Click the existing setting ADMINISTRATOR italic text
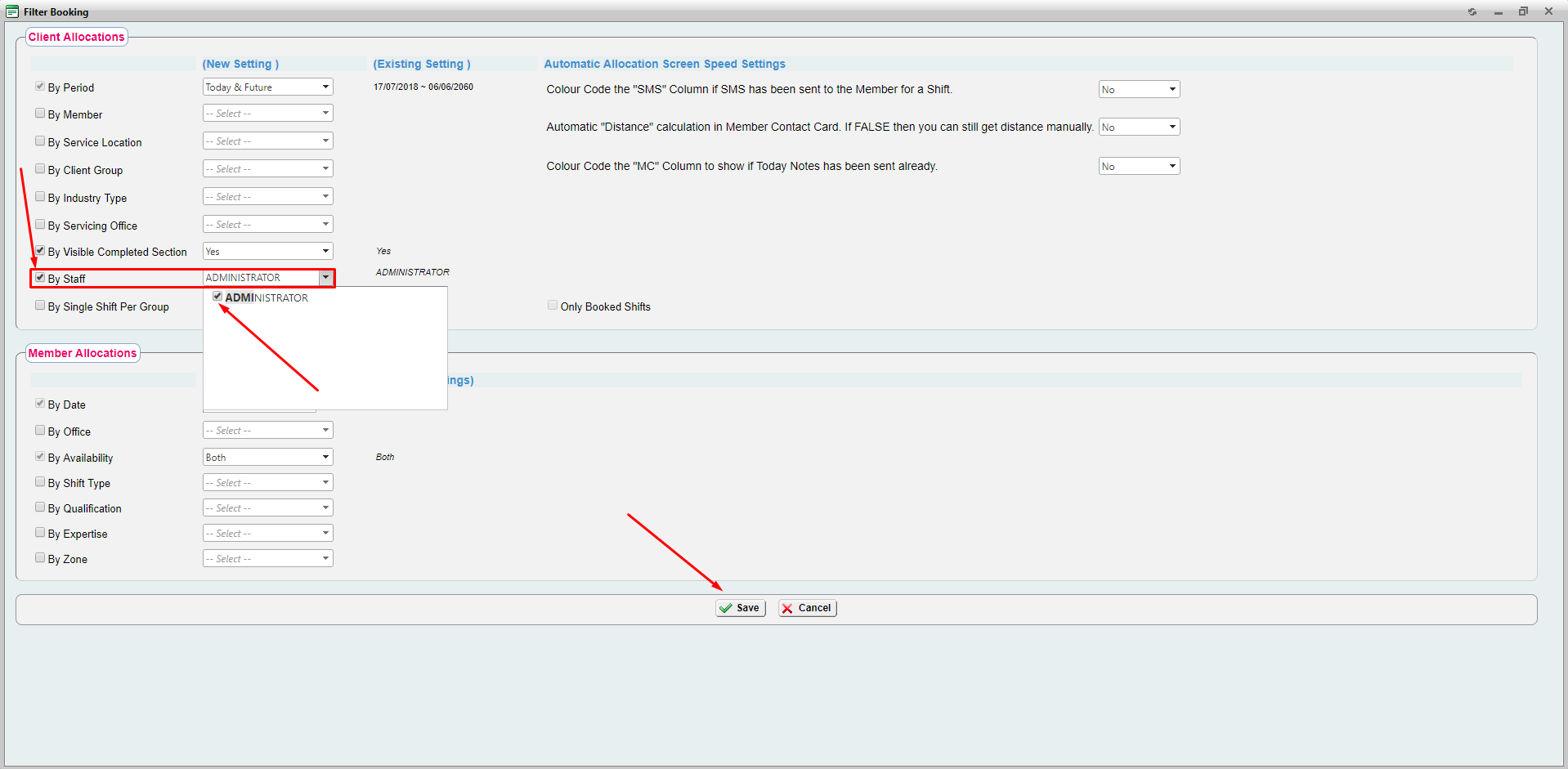Image resolution: width=1568 pixels, height=769 pixels. coord(413,272)
